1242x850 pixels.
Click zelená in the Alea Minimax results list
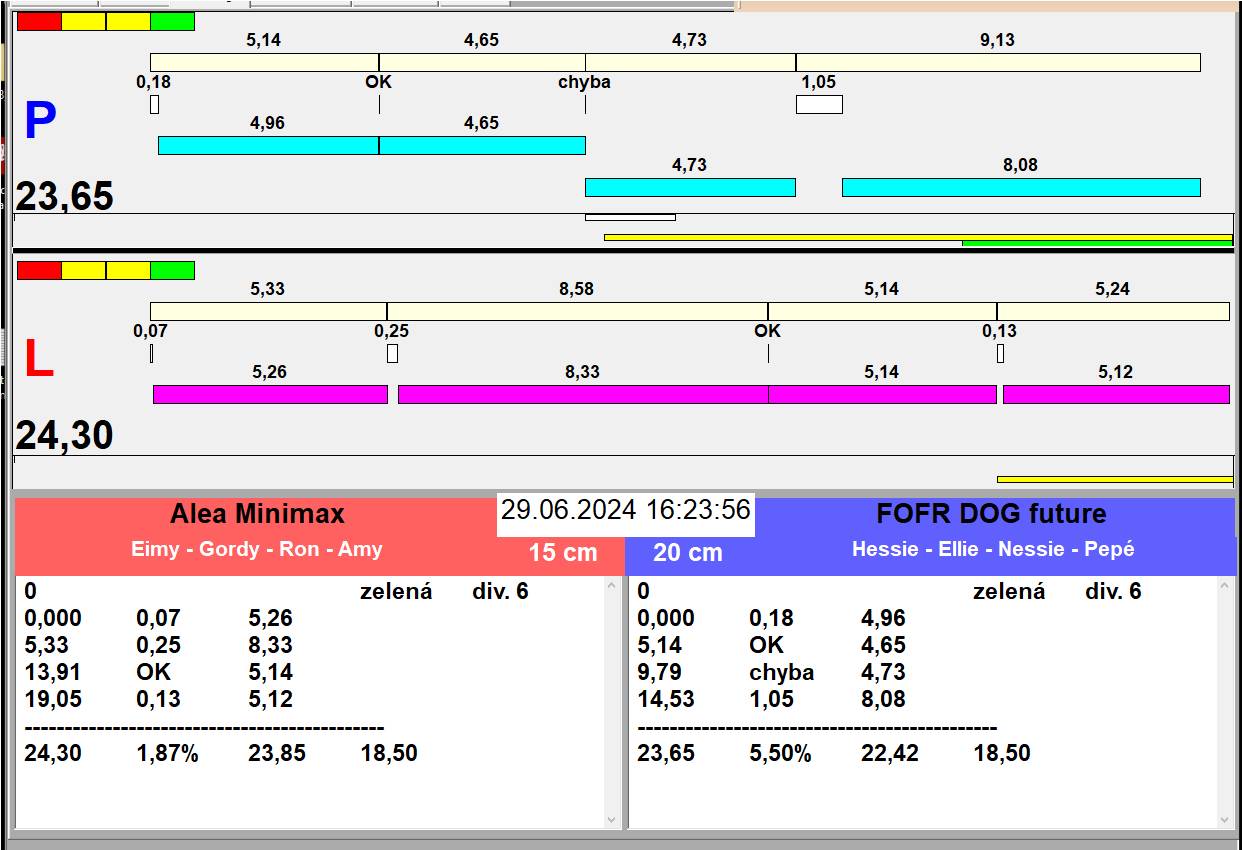pos(396,591)
